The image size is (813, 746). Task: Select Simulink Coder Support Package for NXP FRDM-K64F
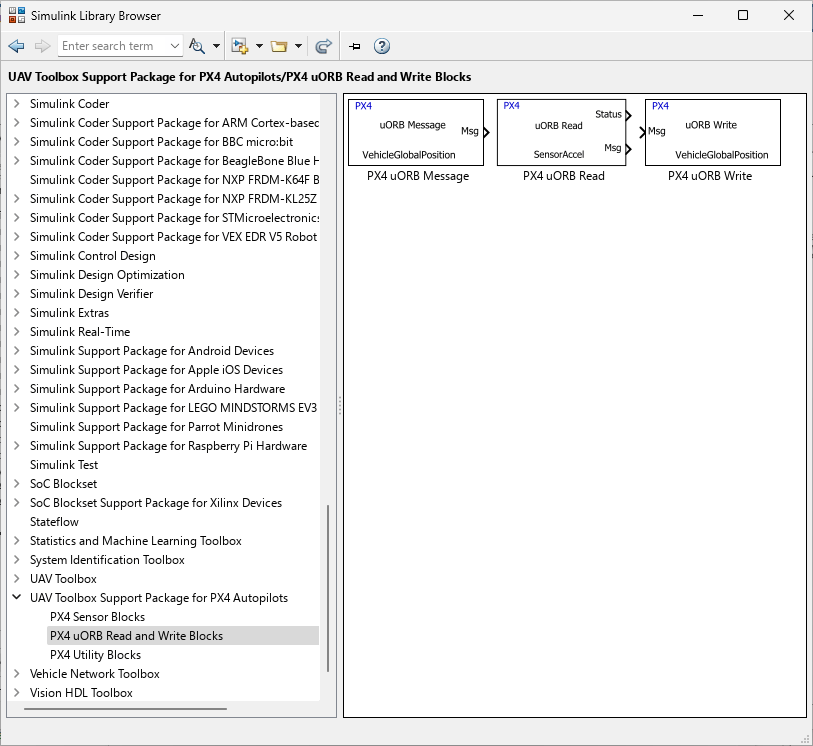click(x=174, y=180)
